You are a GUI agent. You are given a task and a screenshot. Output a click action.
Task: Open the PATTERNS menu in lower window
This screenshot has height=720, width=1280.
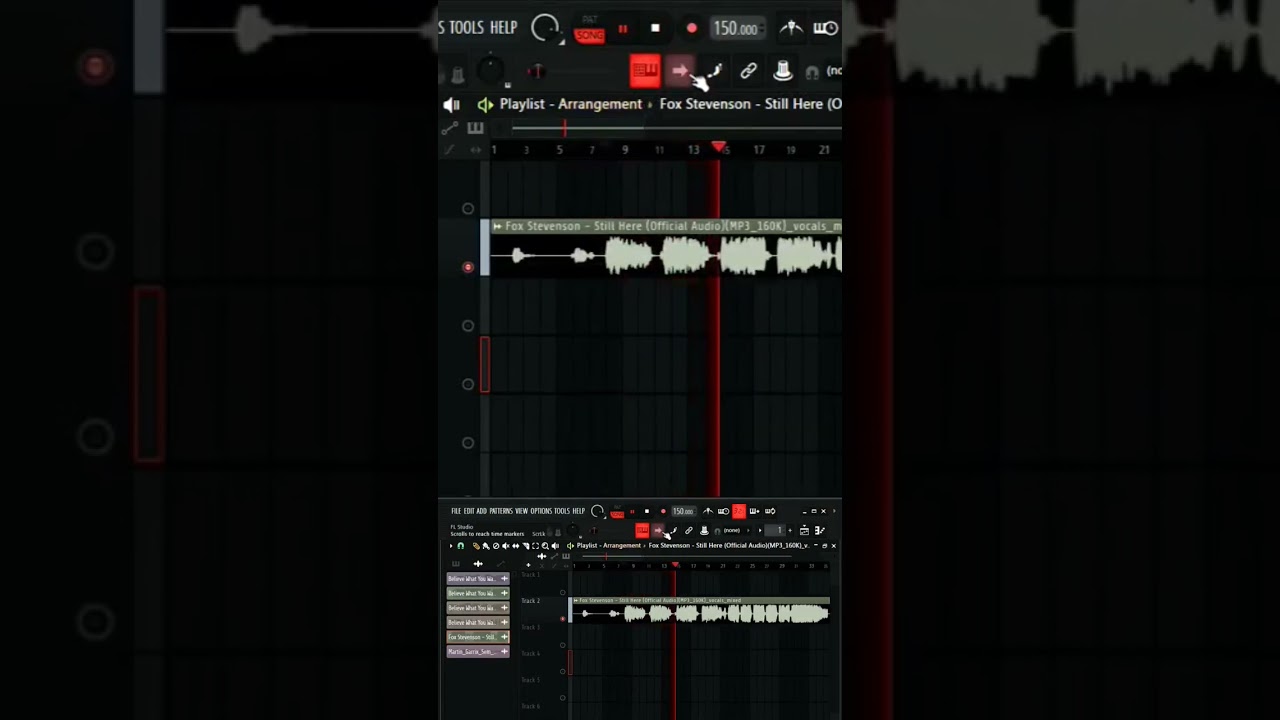click(x=501, y=511)
